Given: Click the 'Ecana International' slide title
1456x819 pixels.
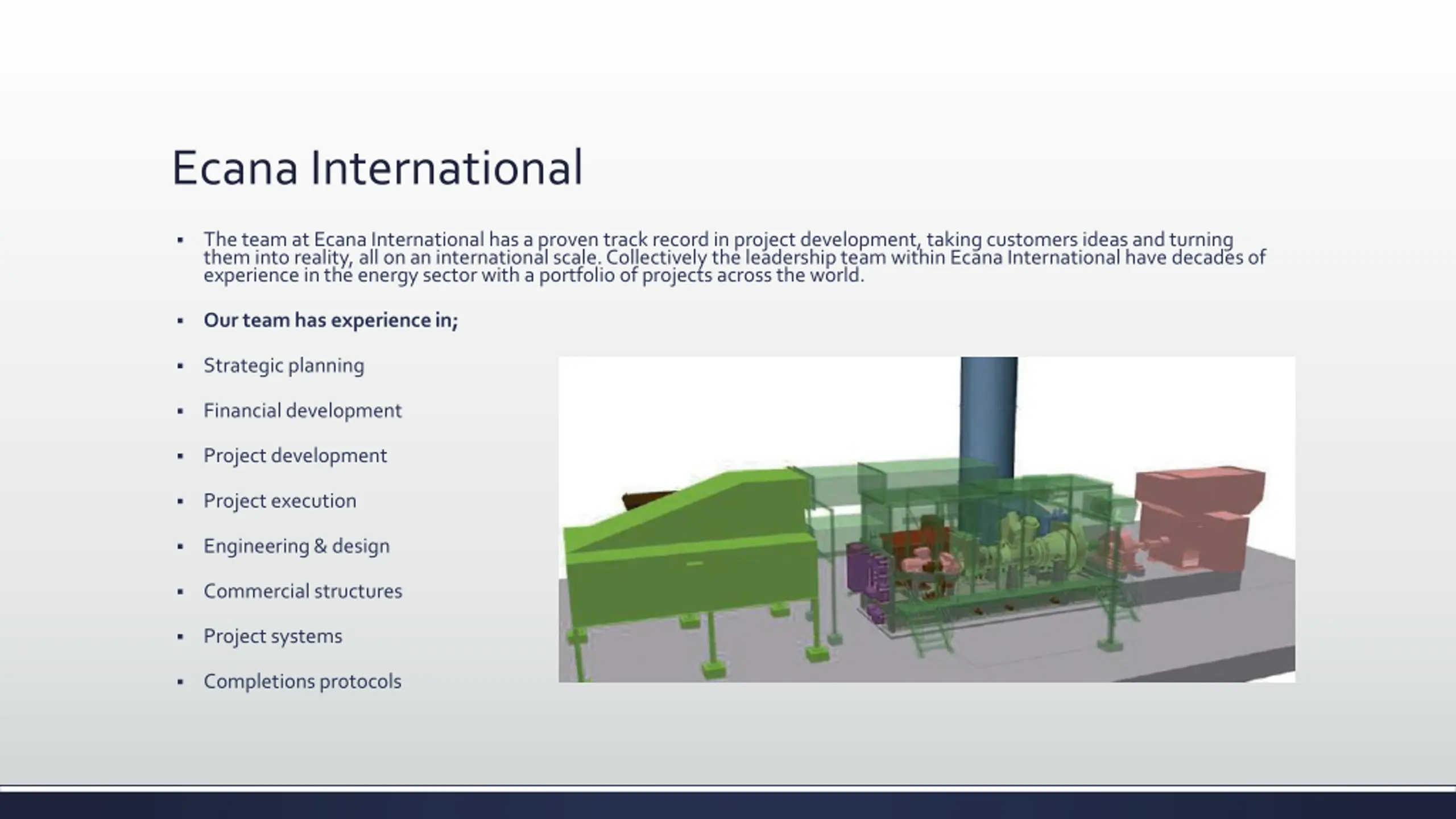Looking at the screenshot, I should click(377, 168).
